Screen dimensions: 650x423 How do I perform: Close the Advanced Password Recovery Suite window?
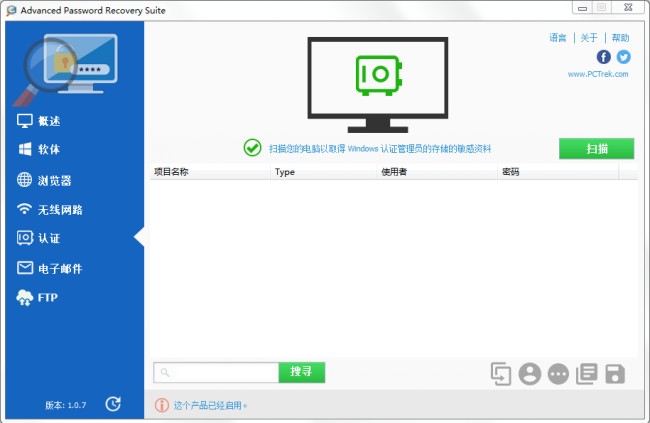[x=628, y=7]
